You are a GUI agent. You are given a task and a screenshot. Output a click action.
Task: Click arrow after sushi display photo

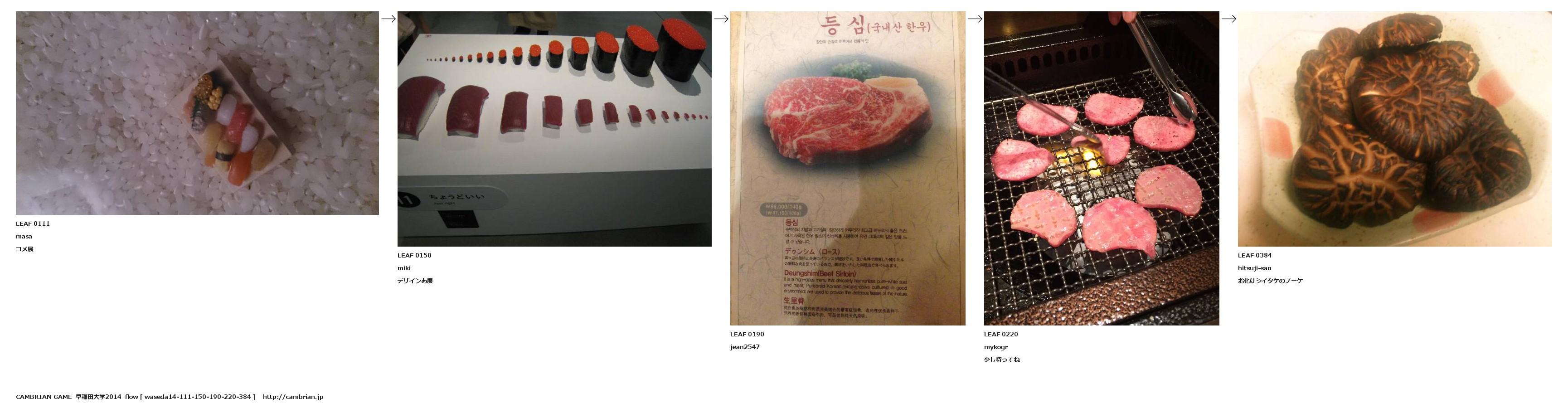721,19
